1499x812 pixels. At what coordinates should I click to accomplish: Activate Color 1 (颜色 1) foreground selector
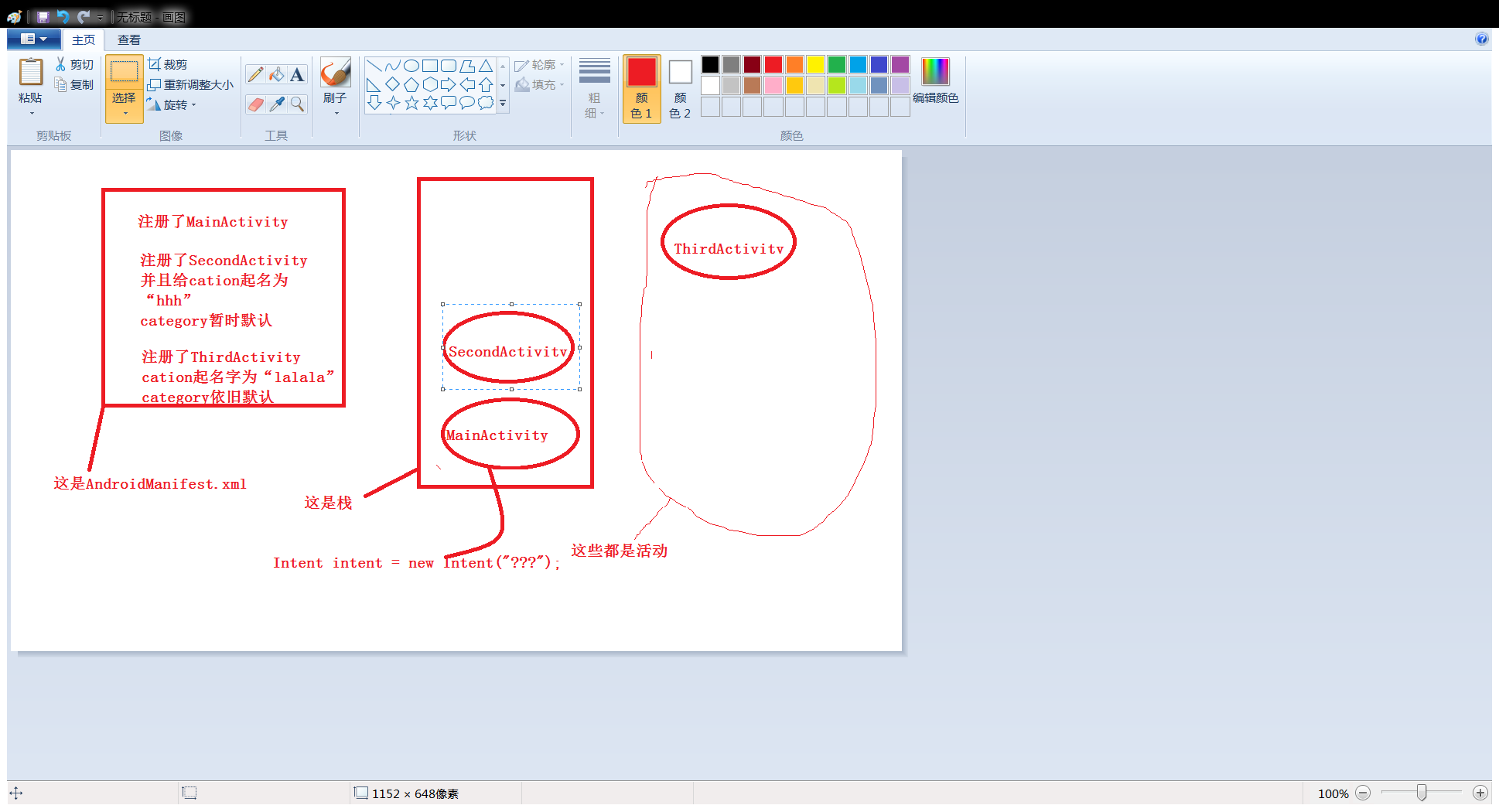tap(642, 88)
